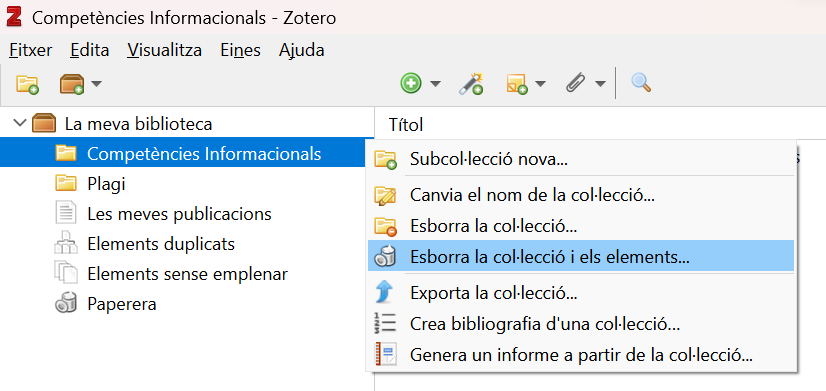Open the Fitxer menu
826x391 pixels.
[31, 50]
